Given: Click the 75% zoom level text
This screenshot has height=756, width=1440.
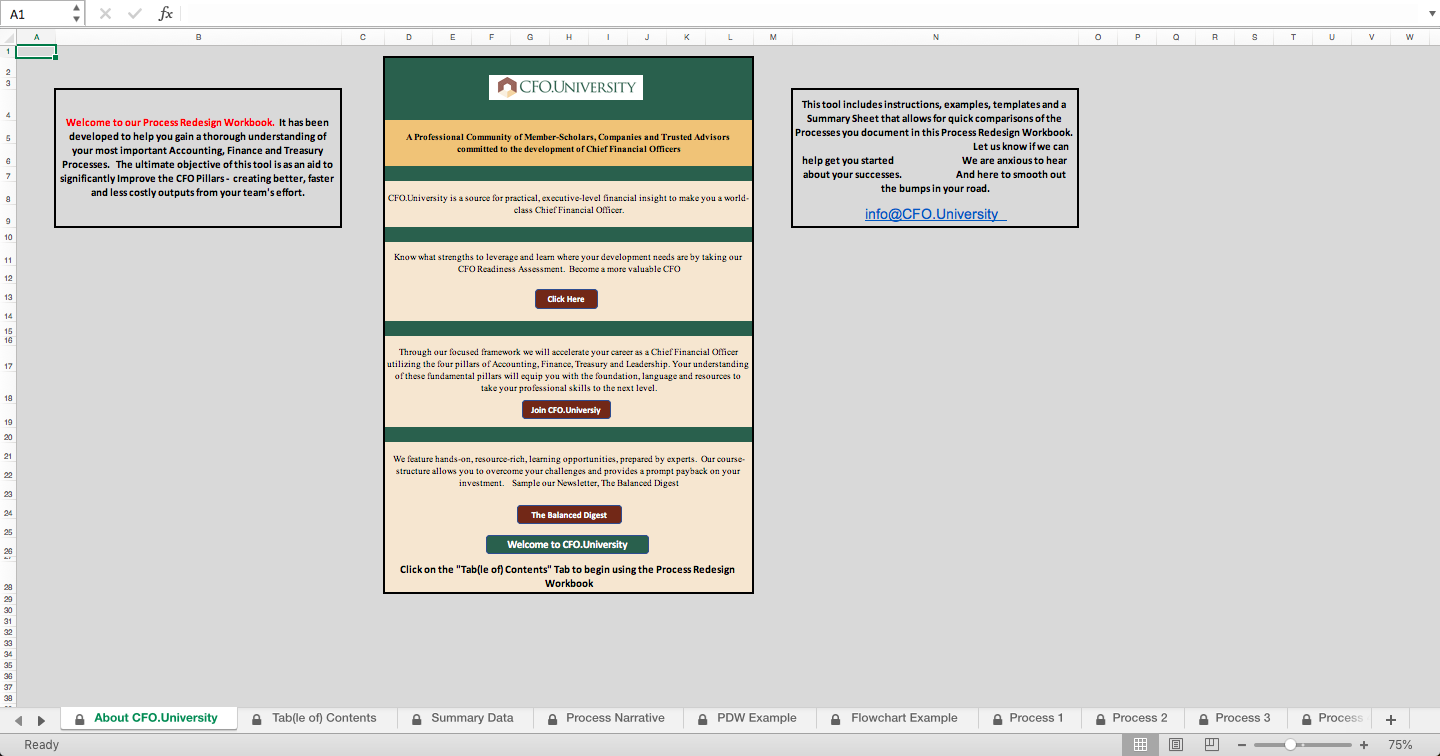Looking at the screenshot, I should click(1400, 745).
